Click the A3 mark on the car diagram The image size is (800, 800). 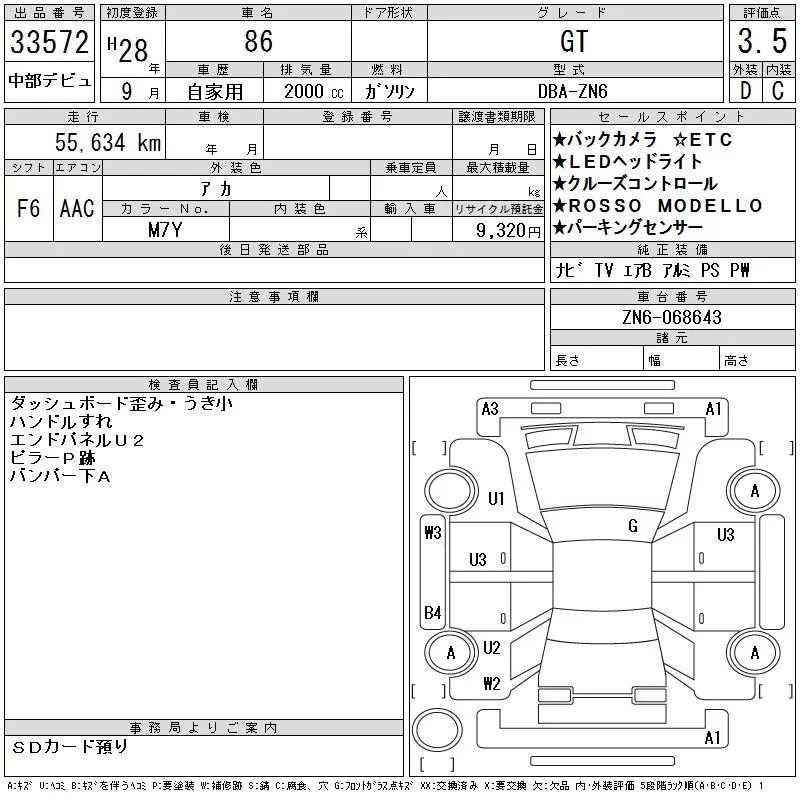(490, 409)
